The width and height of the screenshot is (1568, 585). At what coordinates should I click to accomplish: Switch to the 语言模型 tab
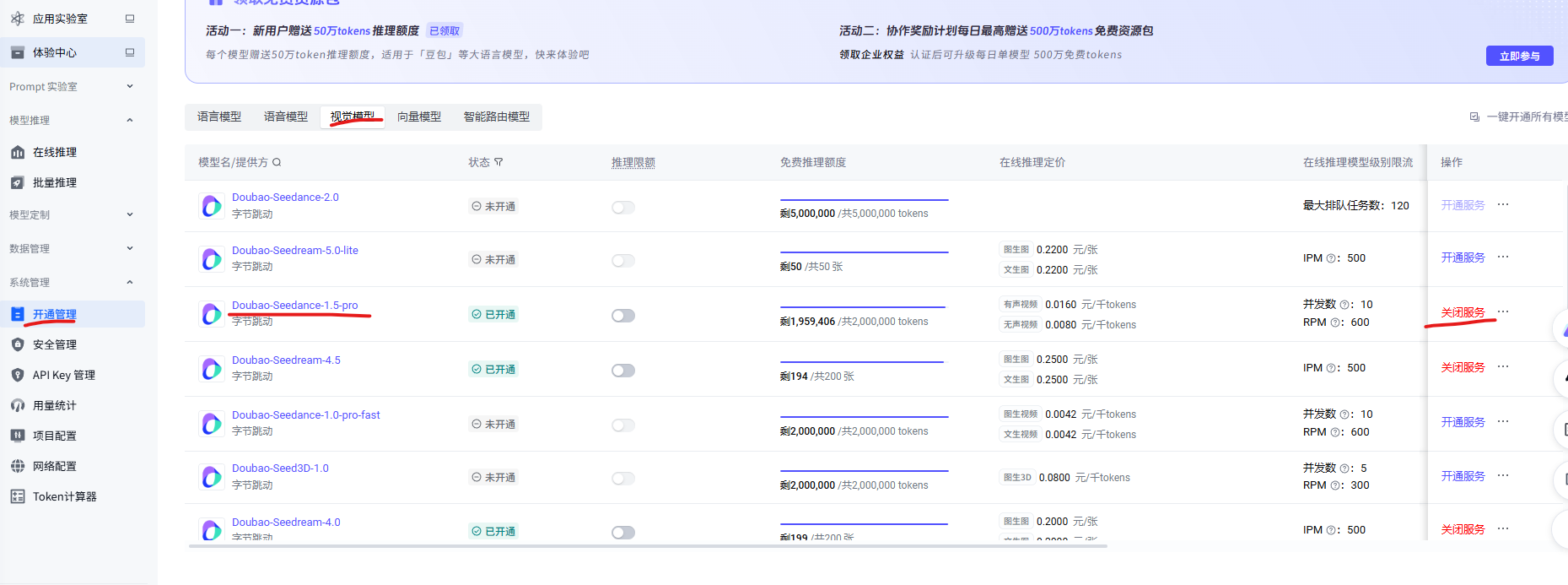click(219, 117)
